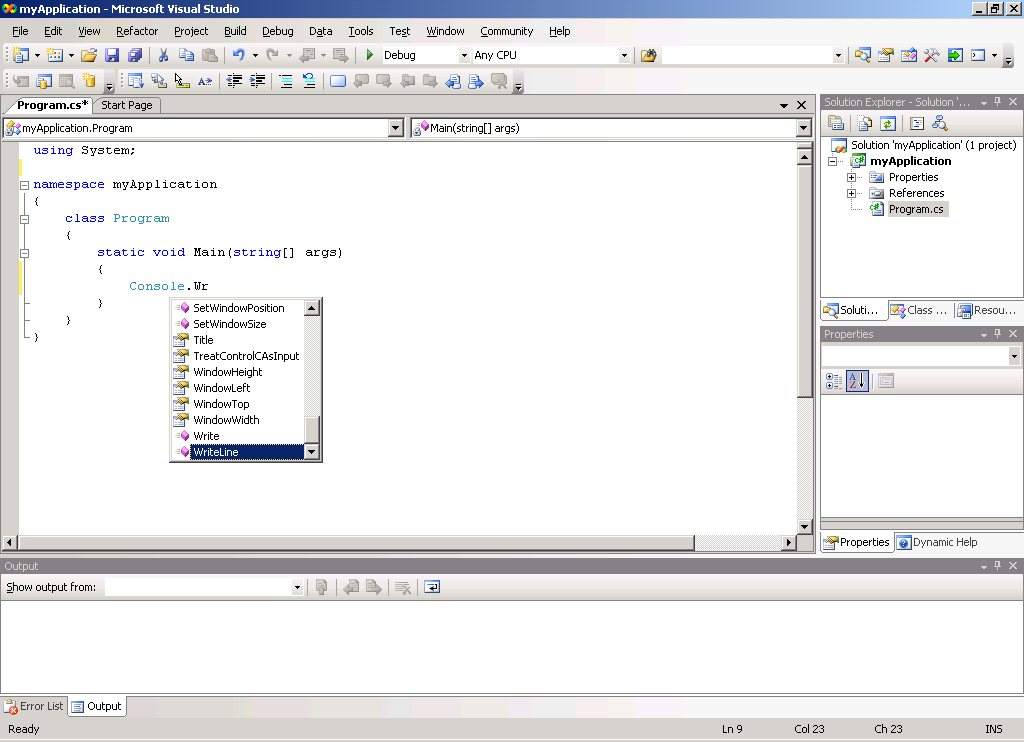Toggle auto-hide pin on Output window
The height and width of the screenshot is (742, 1024).
(997, 566)
